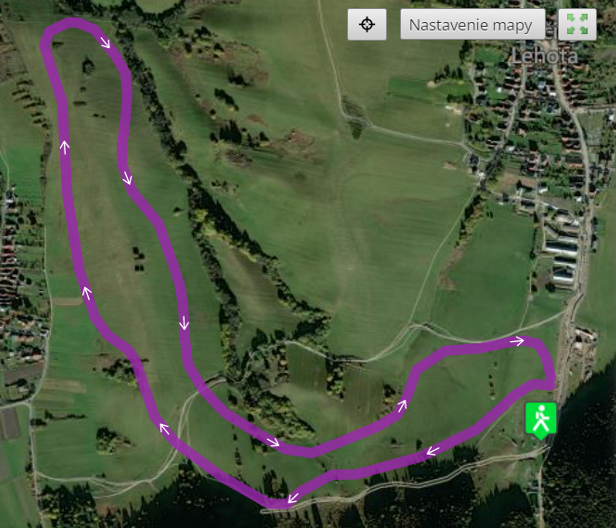Click the downward arrow midway along the inner leg
Viewport: 616px width, 528px height.
click(x=184, y=323)
